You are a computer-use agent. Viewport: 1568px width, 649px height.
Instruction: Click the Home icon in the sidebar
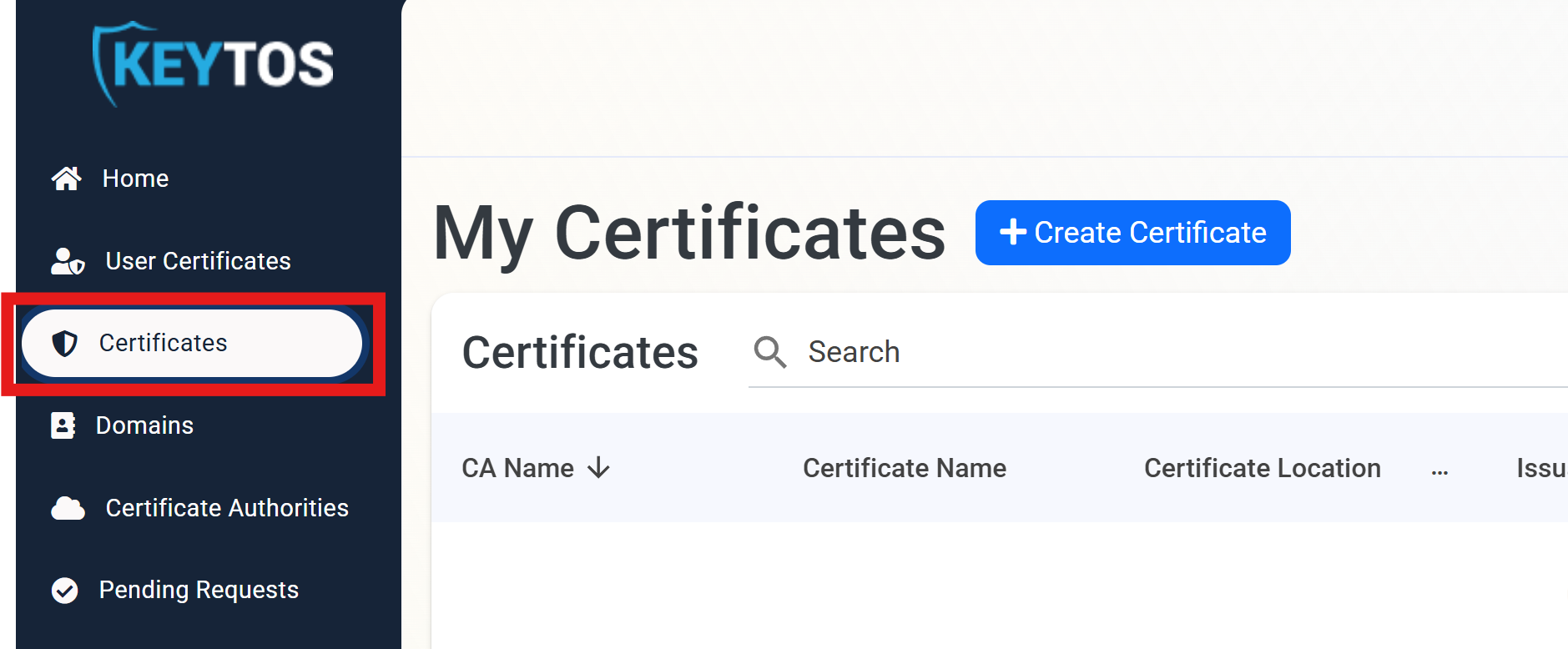66,178
